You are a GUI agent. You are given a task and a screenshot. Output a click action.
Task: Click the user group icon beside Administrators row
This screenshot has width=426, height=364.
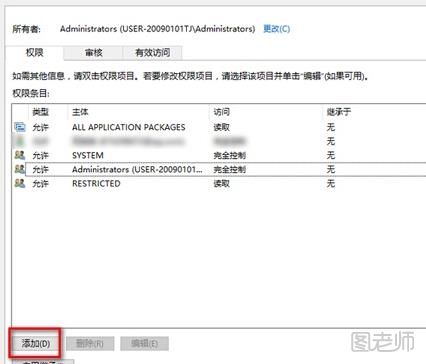[x=20, y=169]
